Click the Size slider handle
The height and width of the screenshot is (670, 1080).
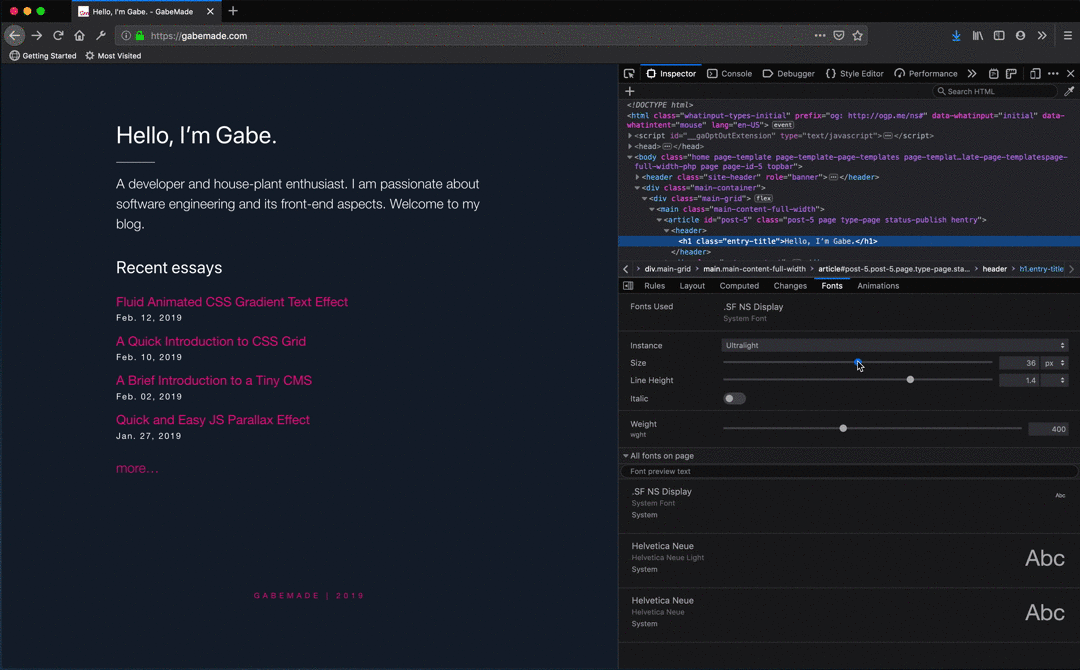858,362
